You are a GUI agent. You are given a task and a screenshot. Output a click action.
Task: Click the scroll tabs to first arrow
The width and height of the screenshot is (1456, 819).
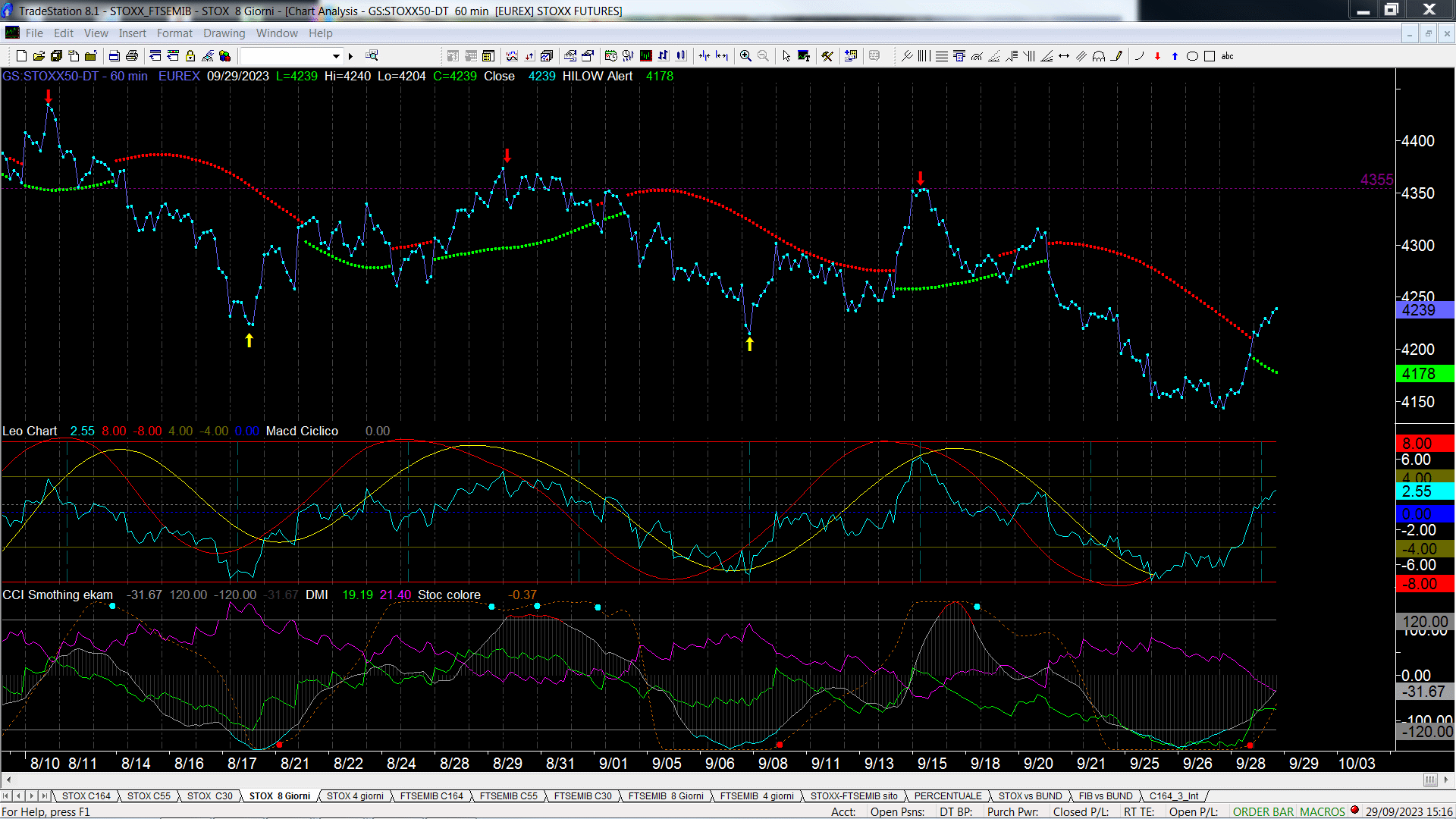tap(6, 796)
